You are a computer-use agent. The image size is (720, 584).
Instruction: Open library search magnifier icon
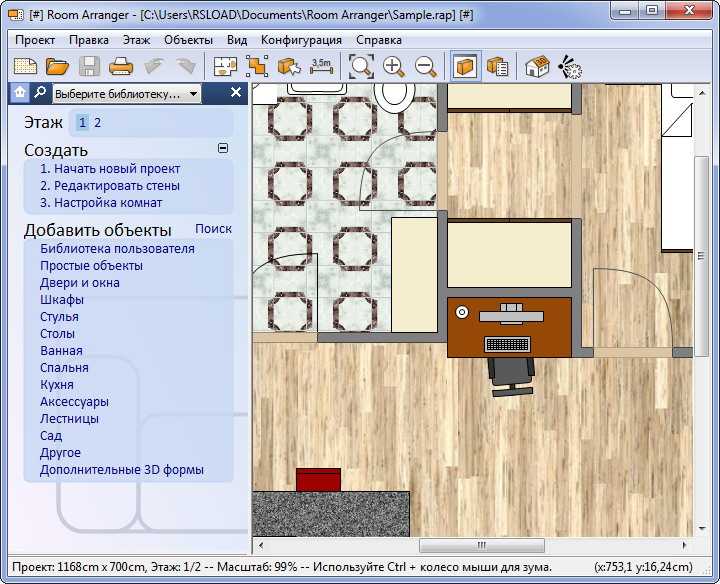click(x=40, y=93)
